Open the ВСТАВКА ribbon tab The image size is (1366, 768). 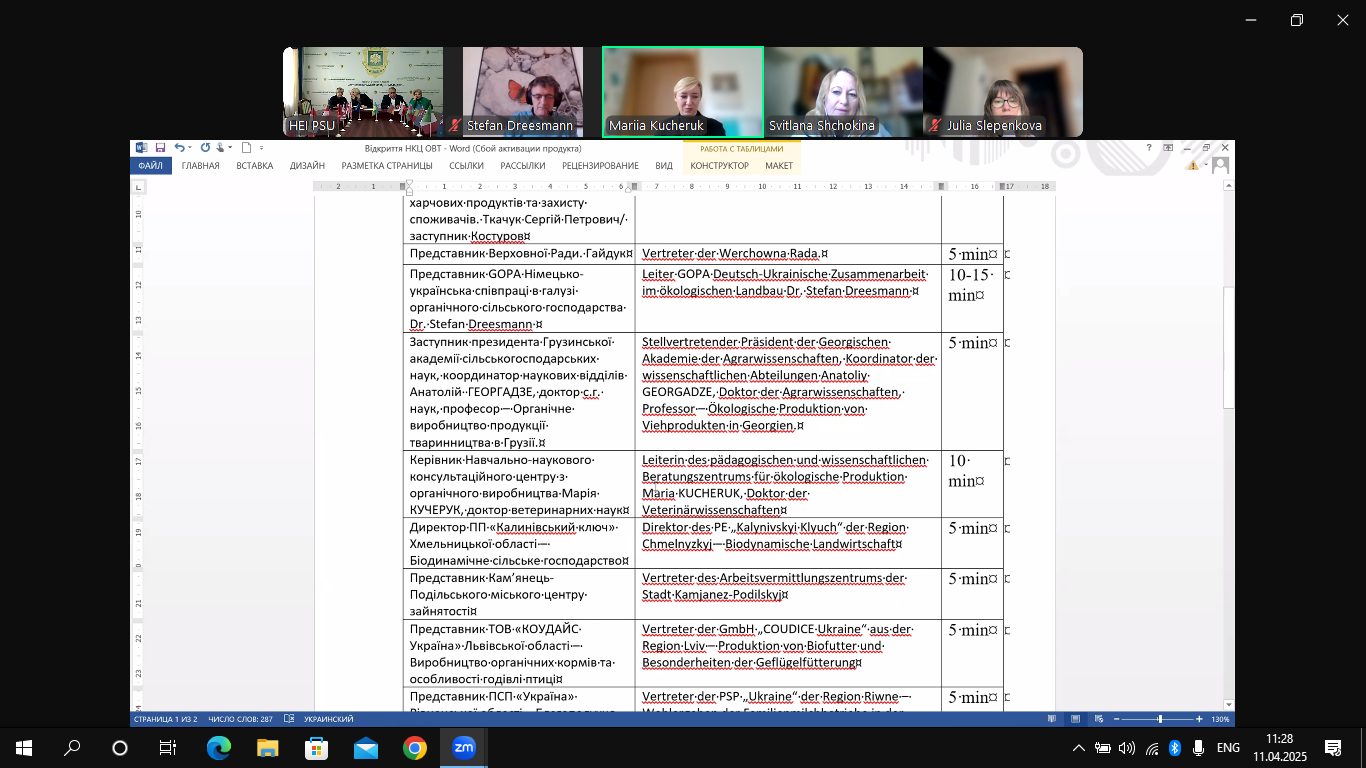(x=254, y=166)
